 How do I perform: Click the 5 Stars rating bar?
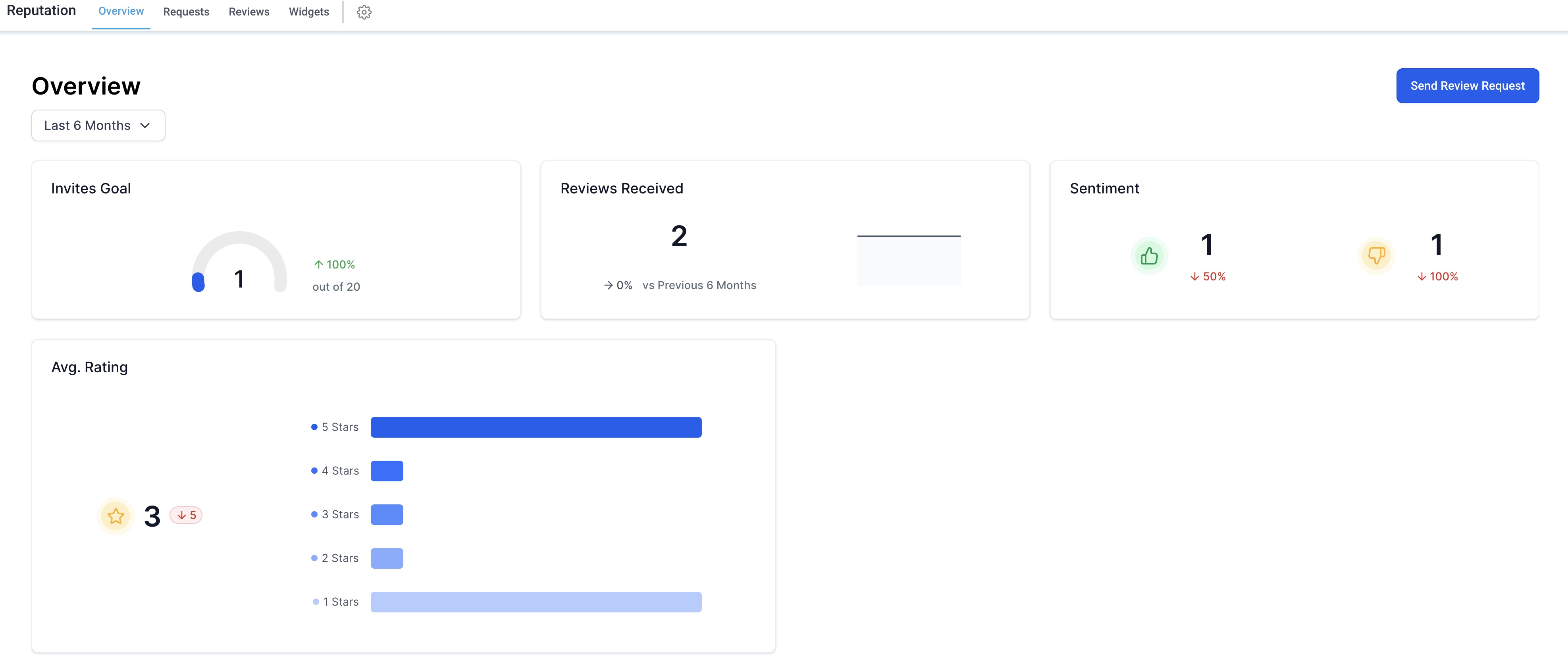tap(536, 427)
